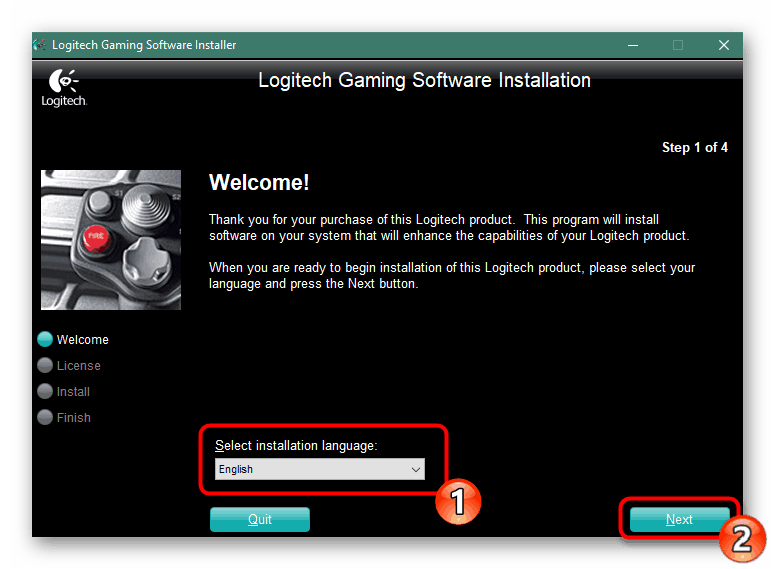Click the License step indicator circle
This screenshot has width=775, height=569.
45,365
